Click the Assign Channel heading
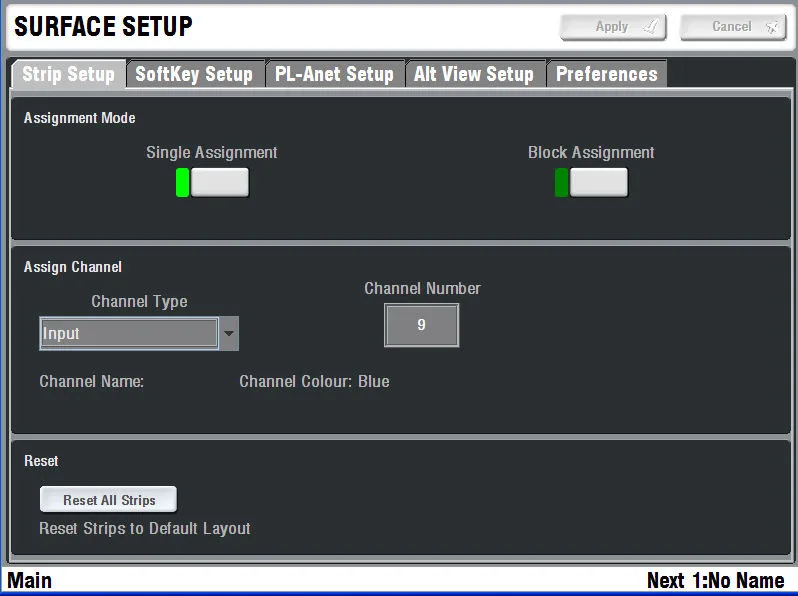The width and height of the screenshot is (798, 596). pyautogui.click(x=73, y=267)
